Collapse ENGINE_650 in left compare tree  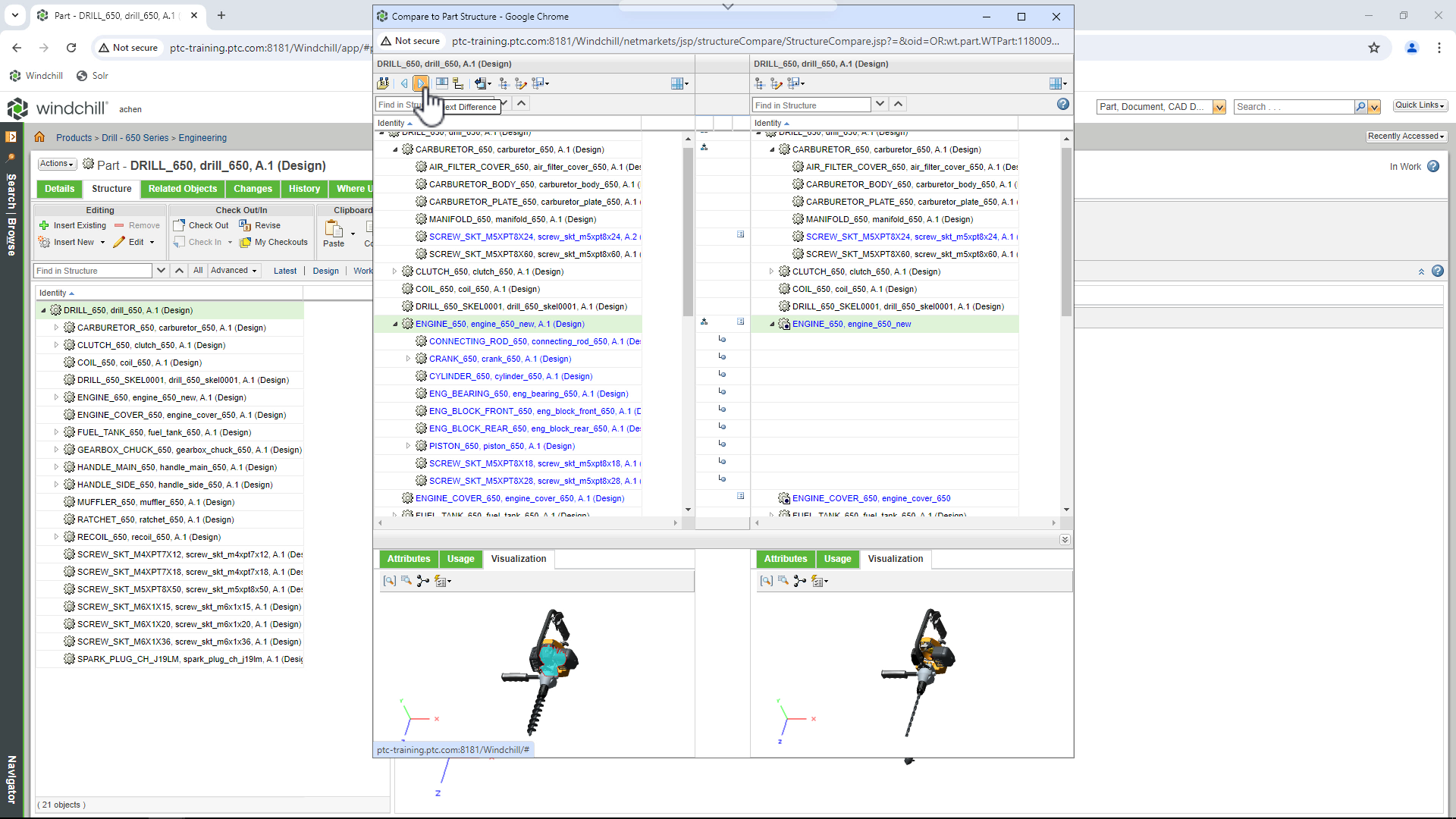click(x=395, y=324)
